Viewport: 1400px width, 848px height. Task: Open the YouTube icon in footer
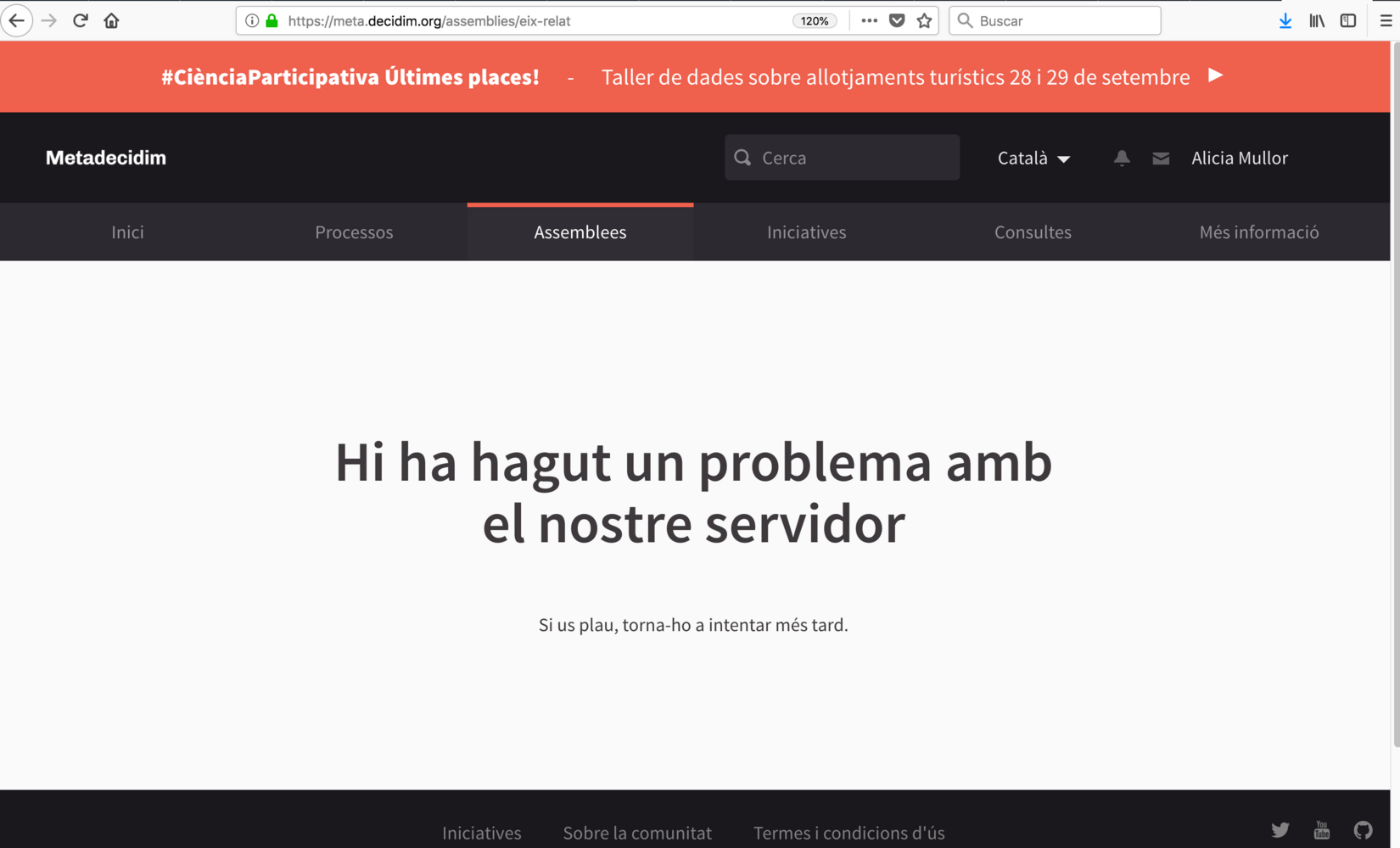1321,830
